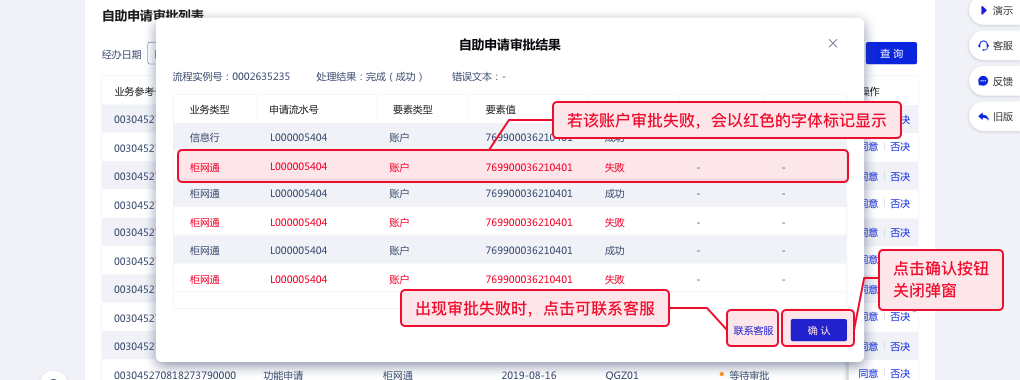
Task: Click the 联系客服 link in the dialog footer
Action: tap(753, 331)
